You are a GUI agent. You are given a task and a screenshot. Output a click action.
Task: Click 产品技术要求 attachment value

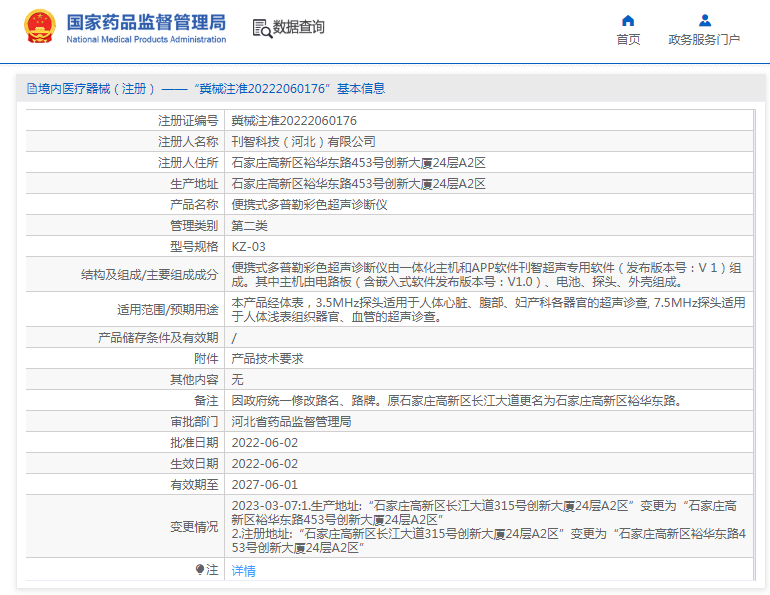[x=268, y=359]
